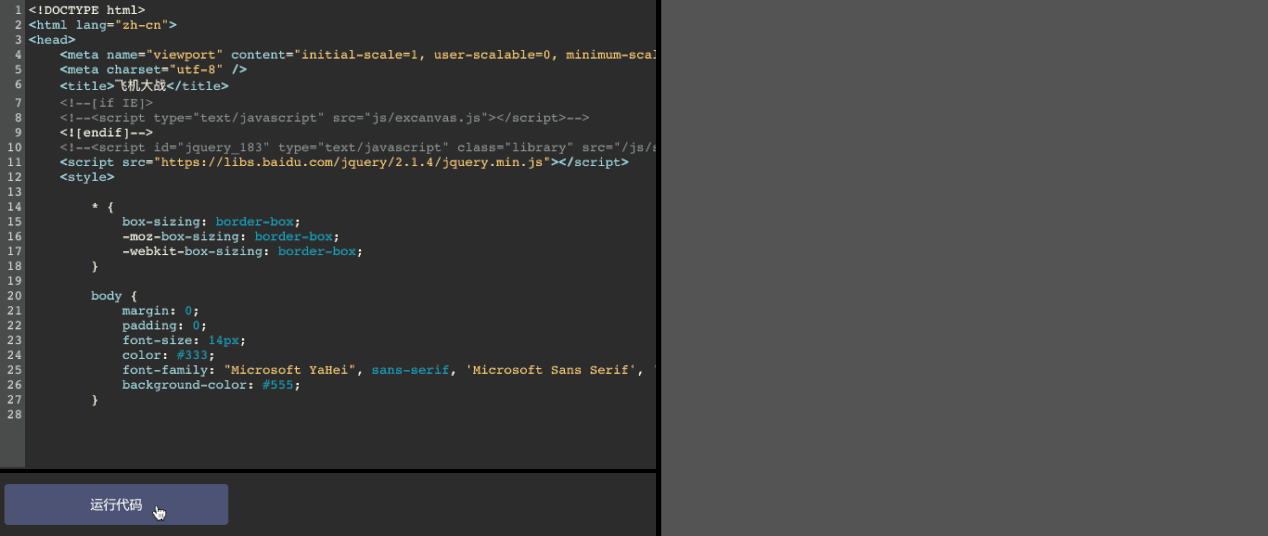
Task: Click the html lang="zh-cn" tag
Action: coord(103,25)
